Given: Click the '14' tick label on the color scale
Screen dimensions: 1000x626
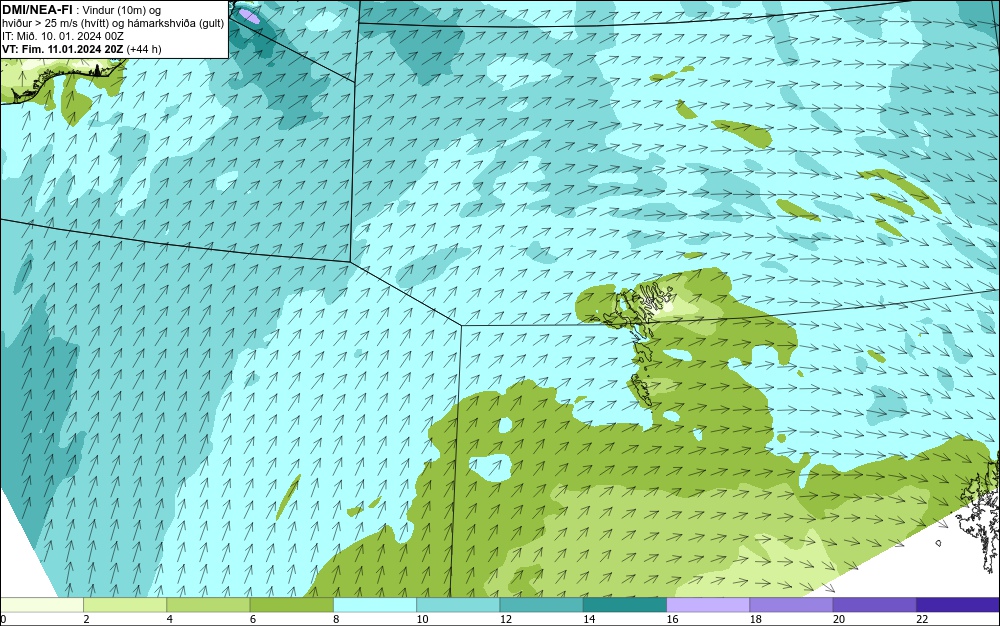Looking at the screenshot, I should [589, 619].
